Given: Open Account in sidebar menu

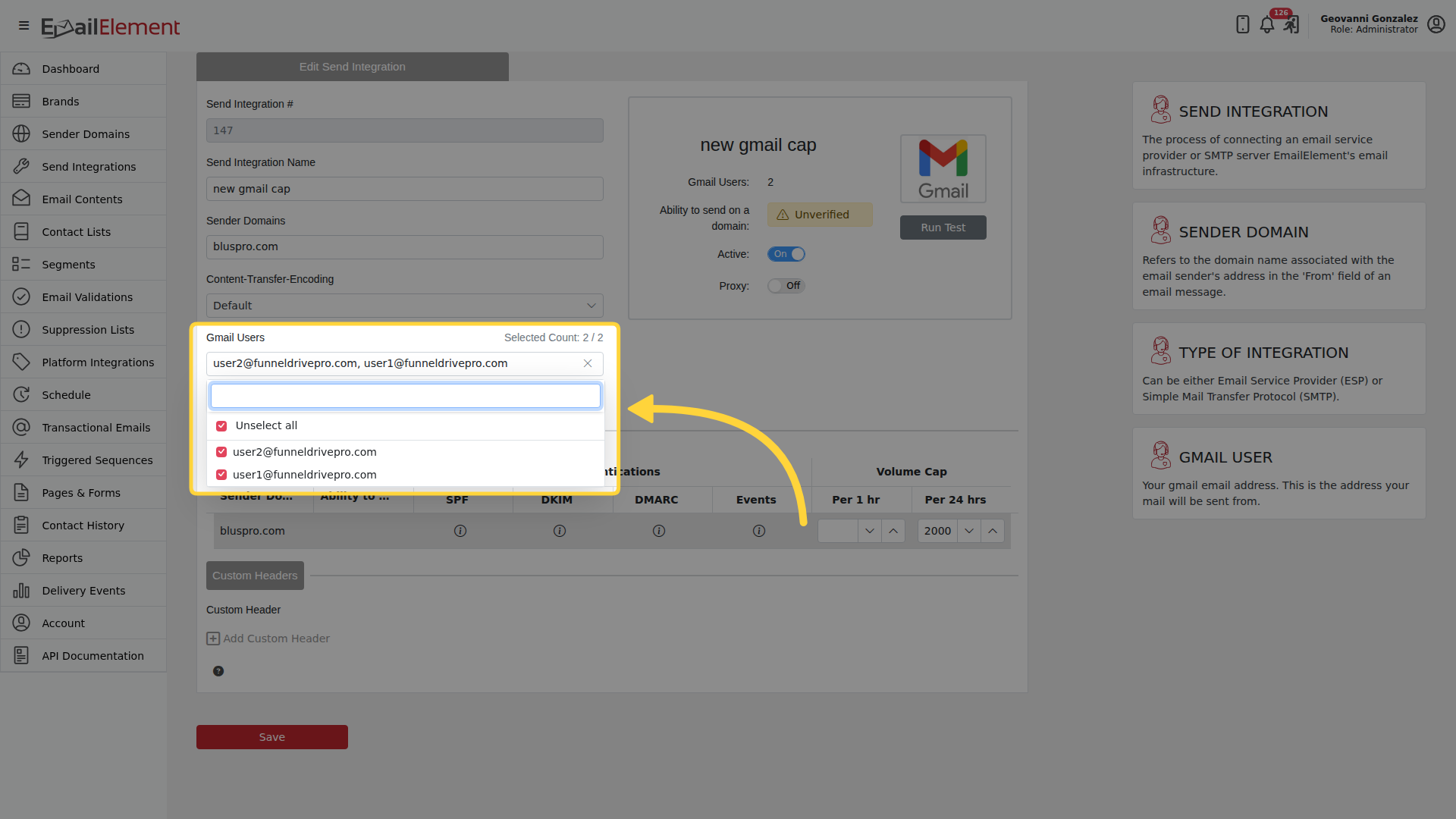Looking at the screenshot, I should 83,623.
